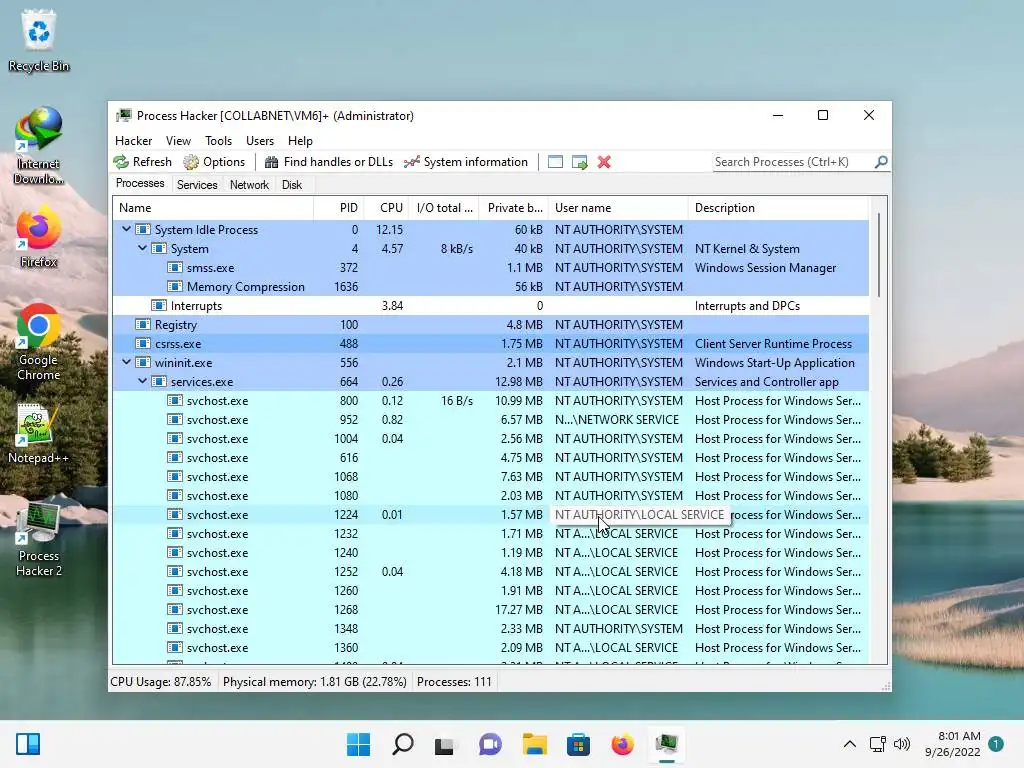Select the Recycle Bin desktop icon
Screen dimensions: 1024x768
coord(39,42)
